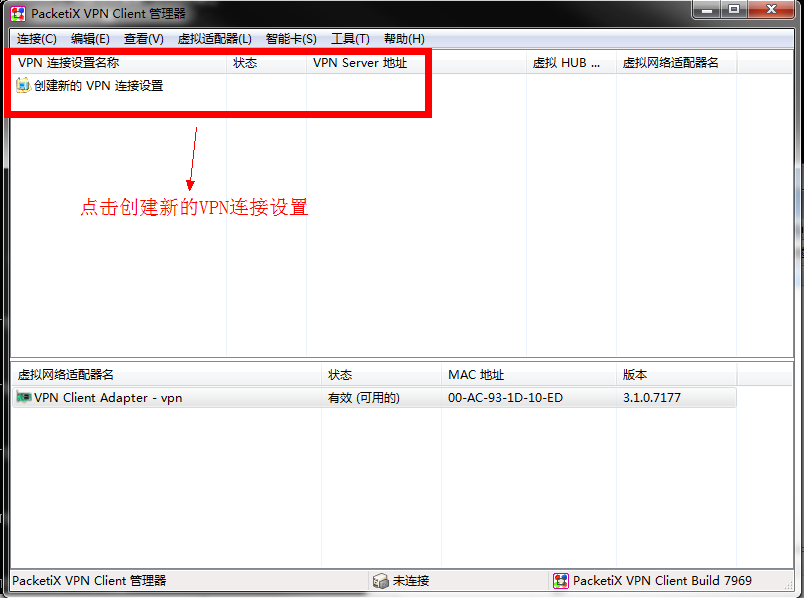This screenshot has height=598, width=804.
Task: Select the 创建新的 VPN 连接设置 list entry
Action: click(98, 86)
